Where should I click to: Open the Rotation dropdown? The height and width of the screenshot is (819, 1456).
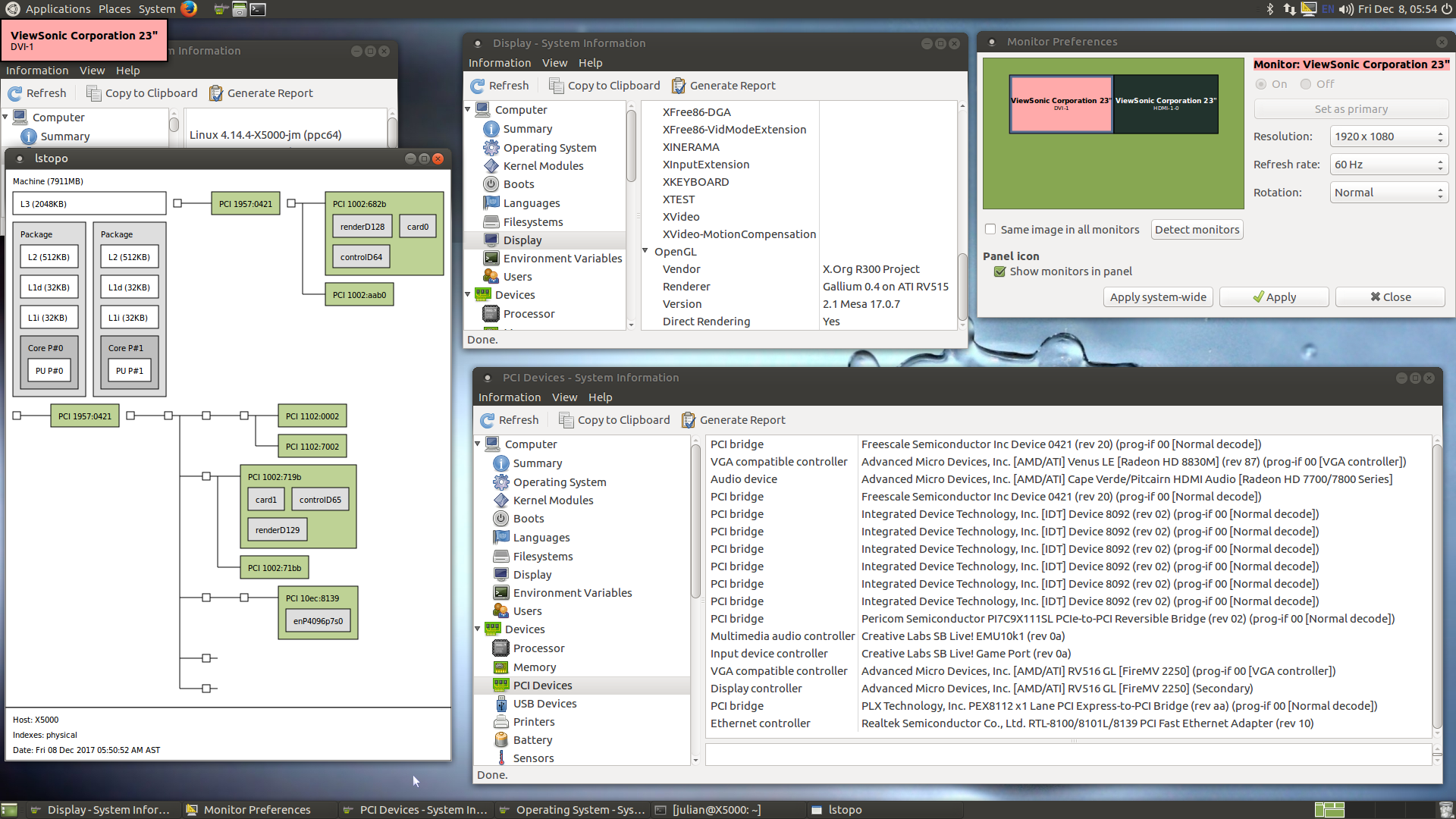tap(1389, 193)
